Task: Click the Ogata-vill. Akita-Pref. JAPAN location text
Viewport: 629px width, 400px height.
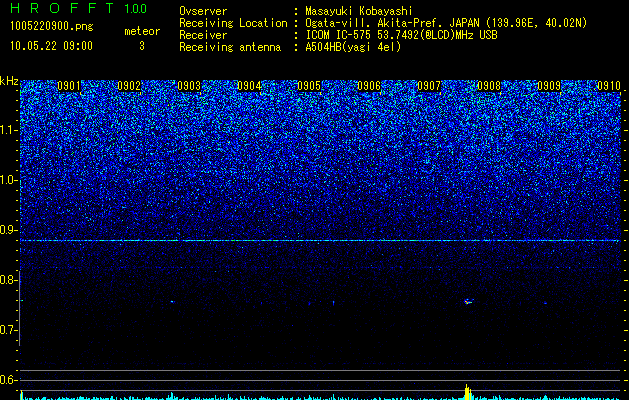Action: [x=445, y=23]
